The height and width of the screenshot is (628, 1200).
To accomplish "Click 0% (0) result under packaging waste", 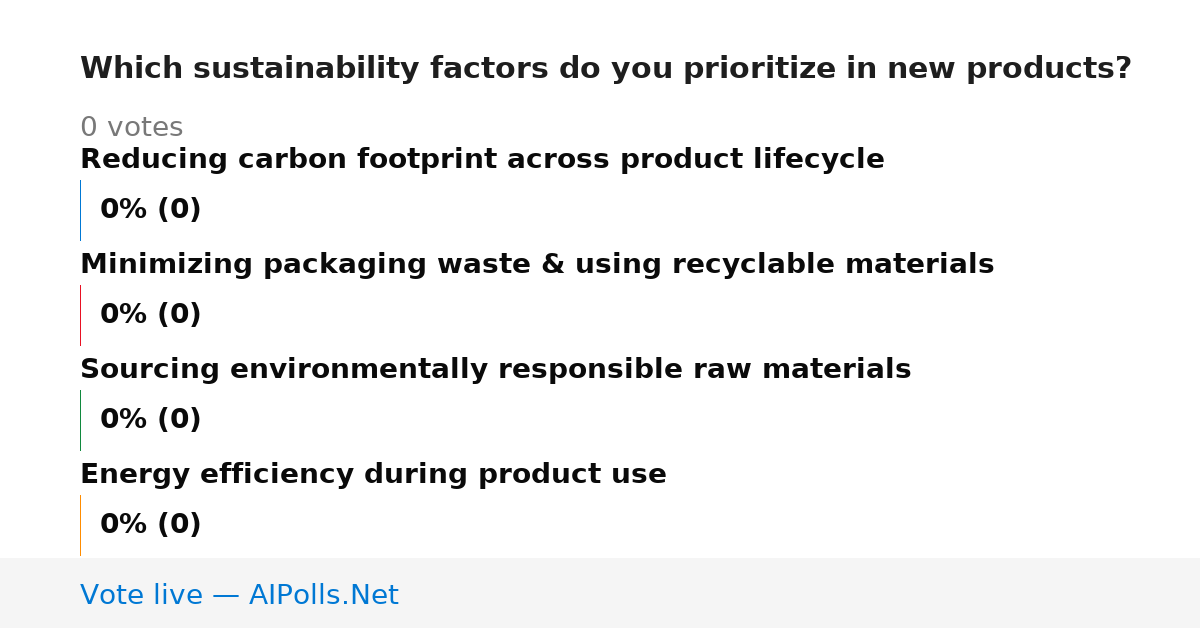I will coord(150,315).
